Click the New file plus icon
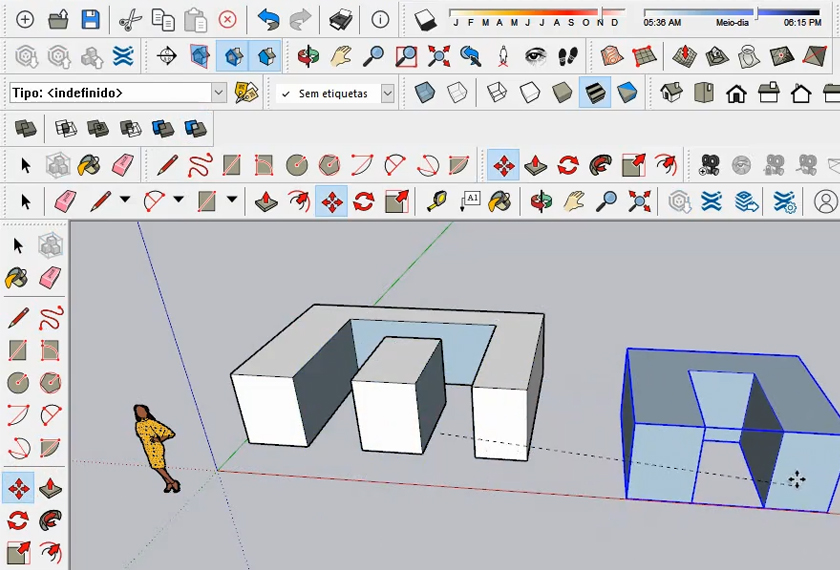 pos(25,19)
